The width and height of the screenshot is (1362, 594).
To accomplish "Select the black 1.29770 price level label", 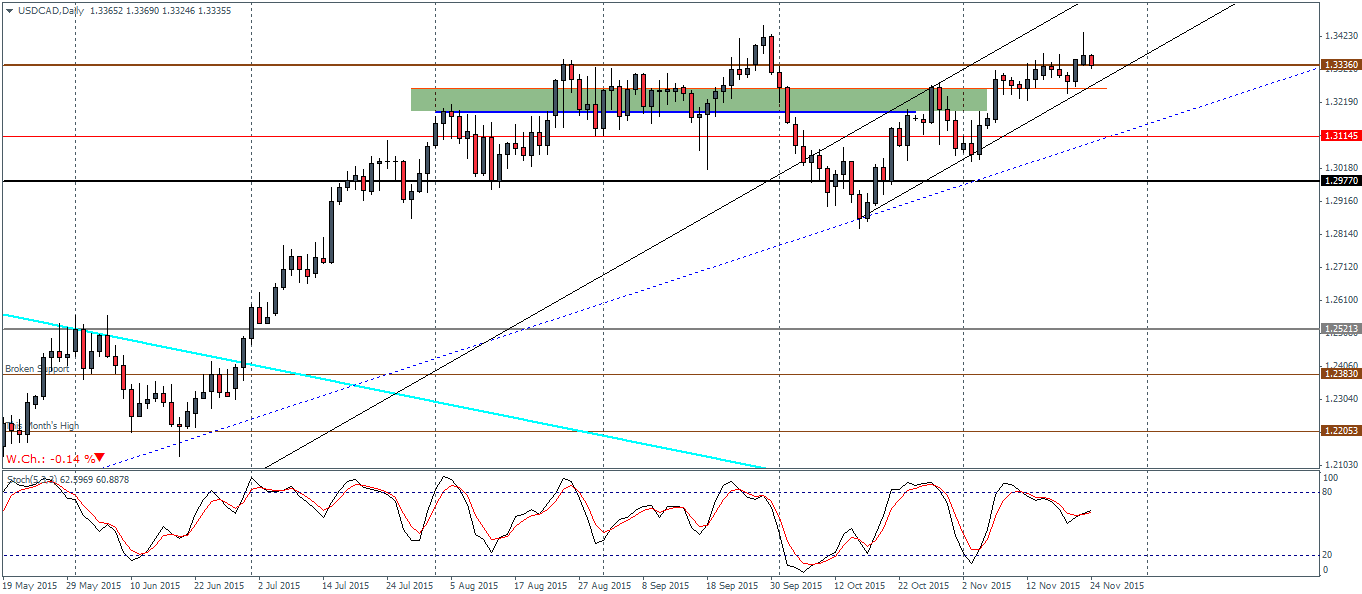I will point(1341,181).
